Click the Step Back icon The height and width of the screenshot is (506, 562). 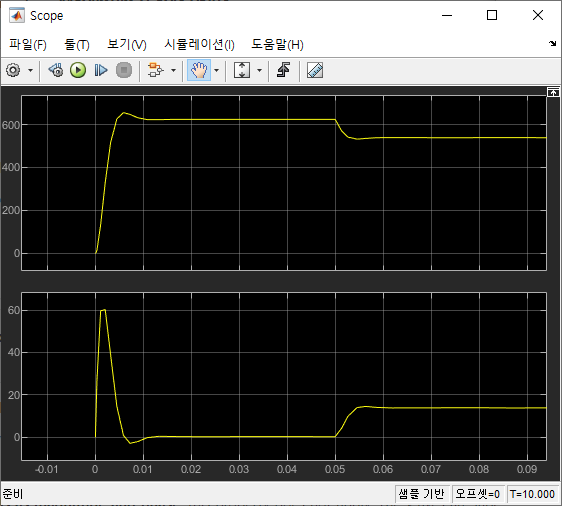[x=56, y=70]
